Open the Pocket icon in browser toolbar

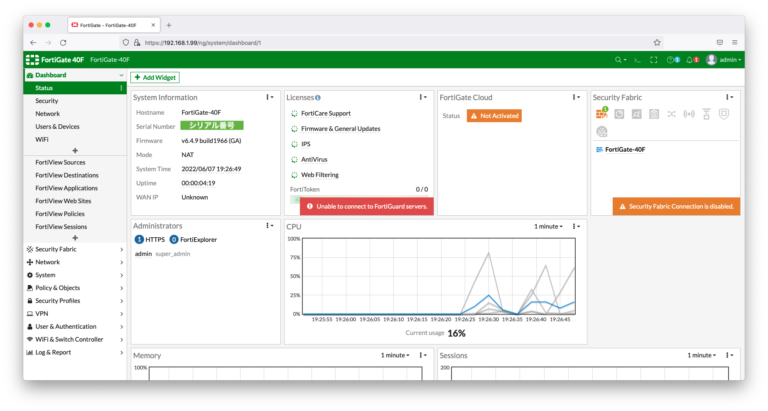720,43
